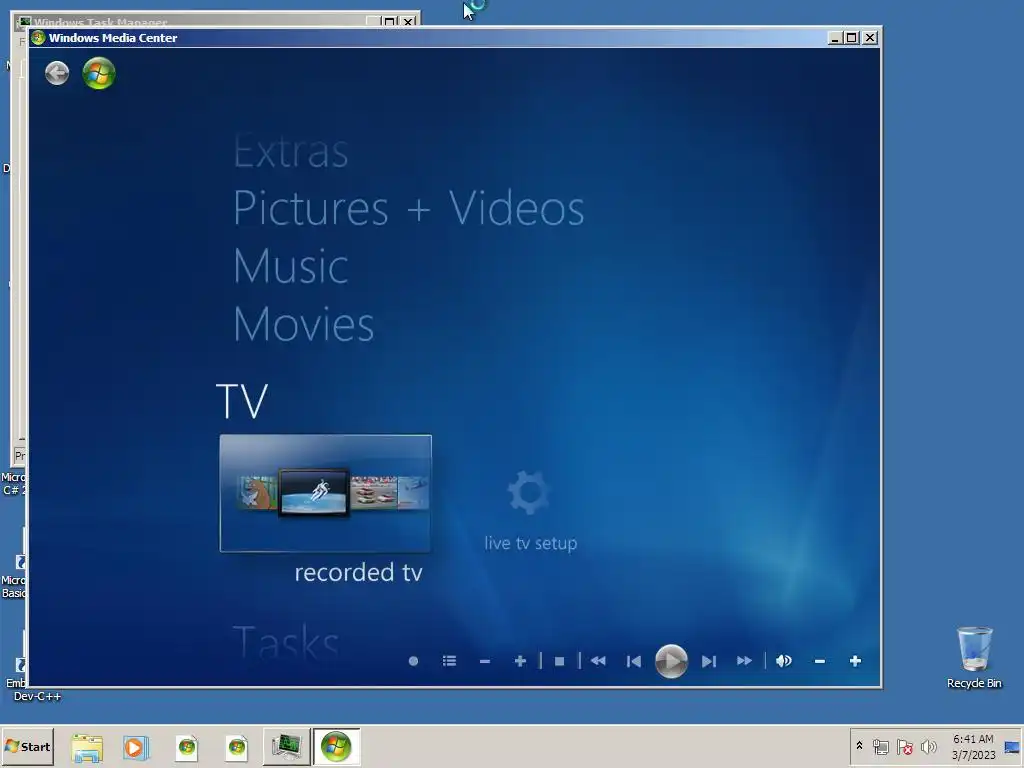
Task: Open the Windows Start button
Action: 27,746
